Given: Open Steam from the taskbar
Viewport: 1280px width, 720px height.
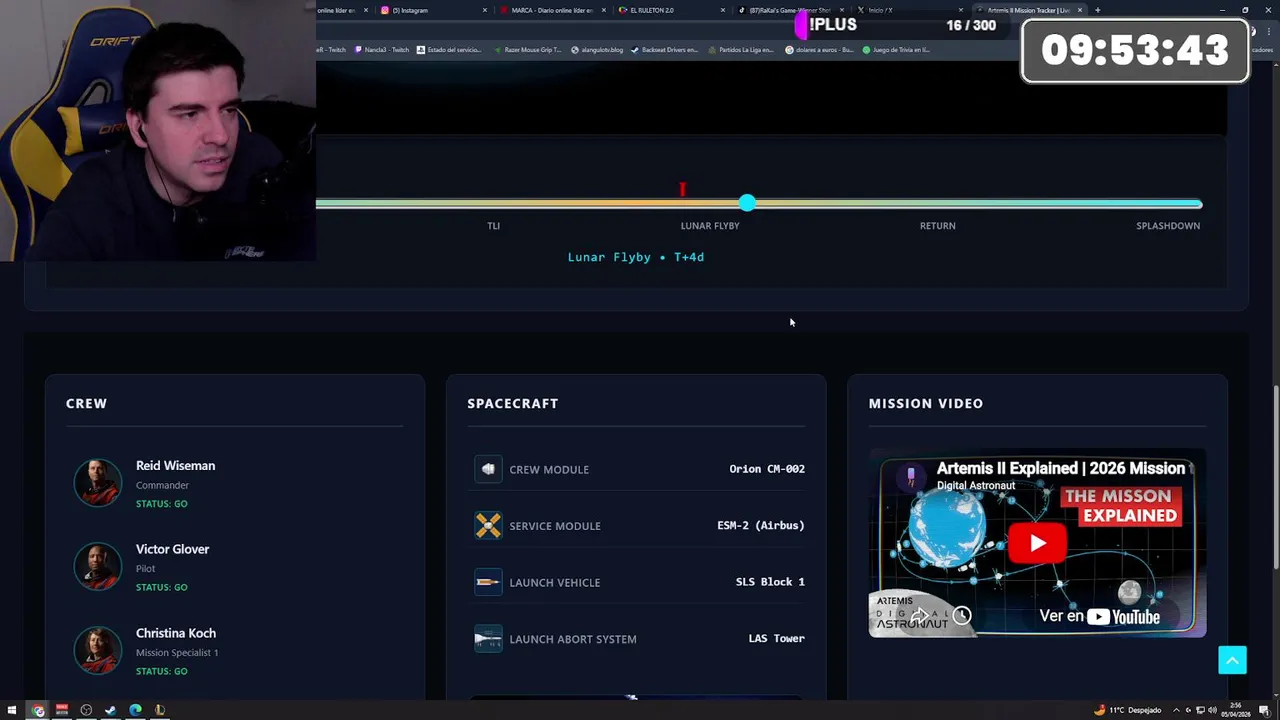Looking at the screenshot, I should (110, 710).
